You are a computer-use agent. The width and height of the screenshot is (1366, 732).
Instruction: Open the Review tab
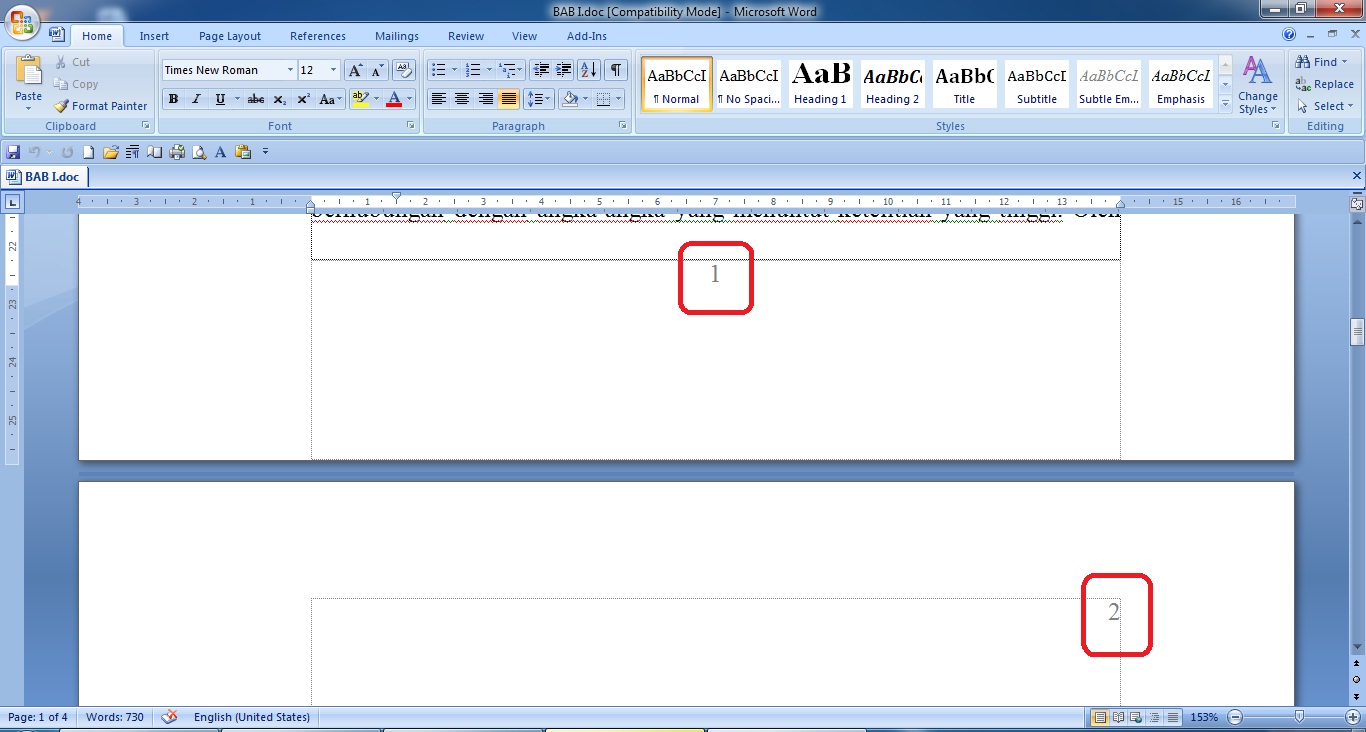coord(466,36)
